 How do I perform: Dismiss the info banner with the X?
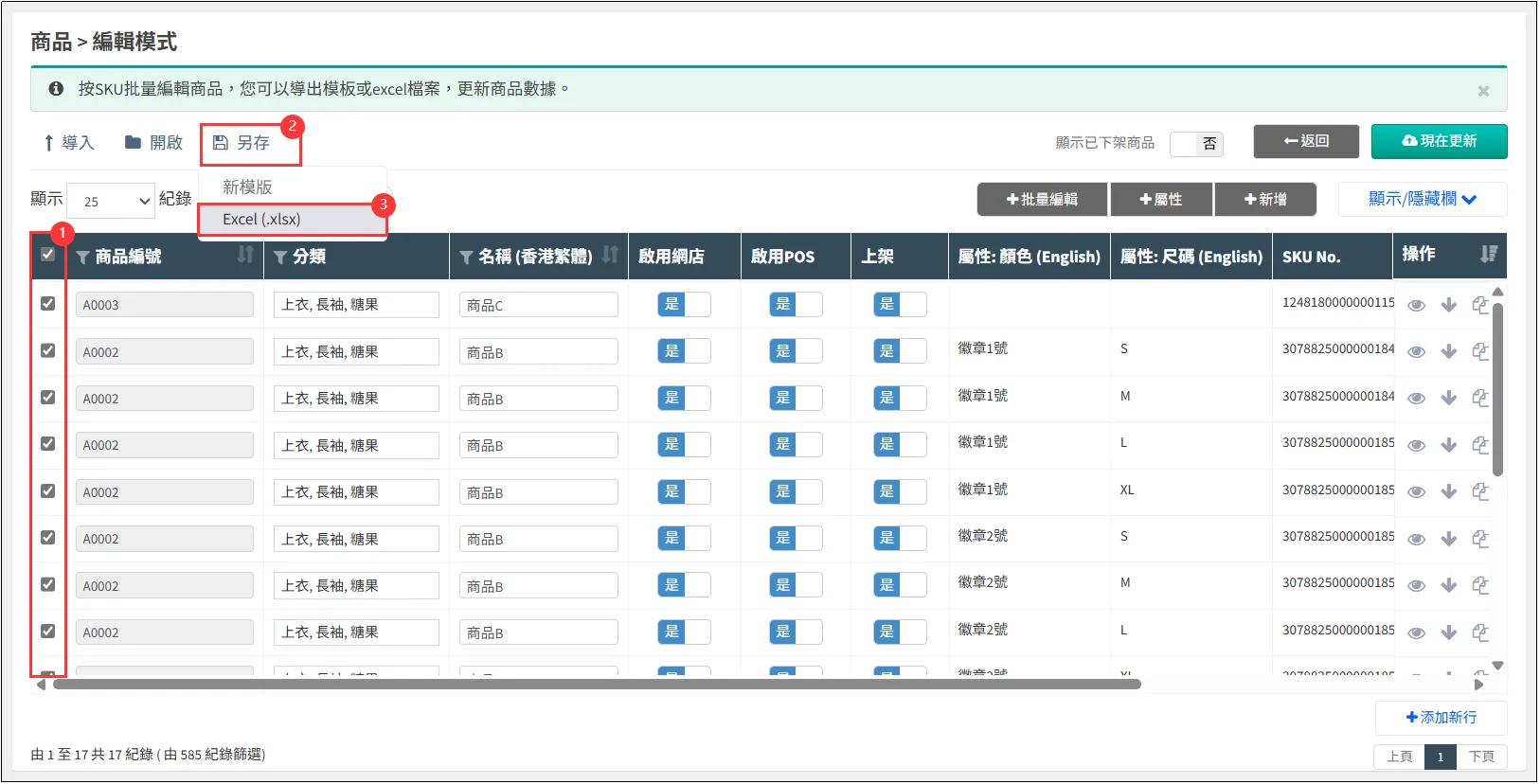tap(1483, 91)
